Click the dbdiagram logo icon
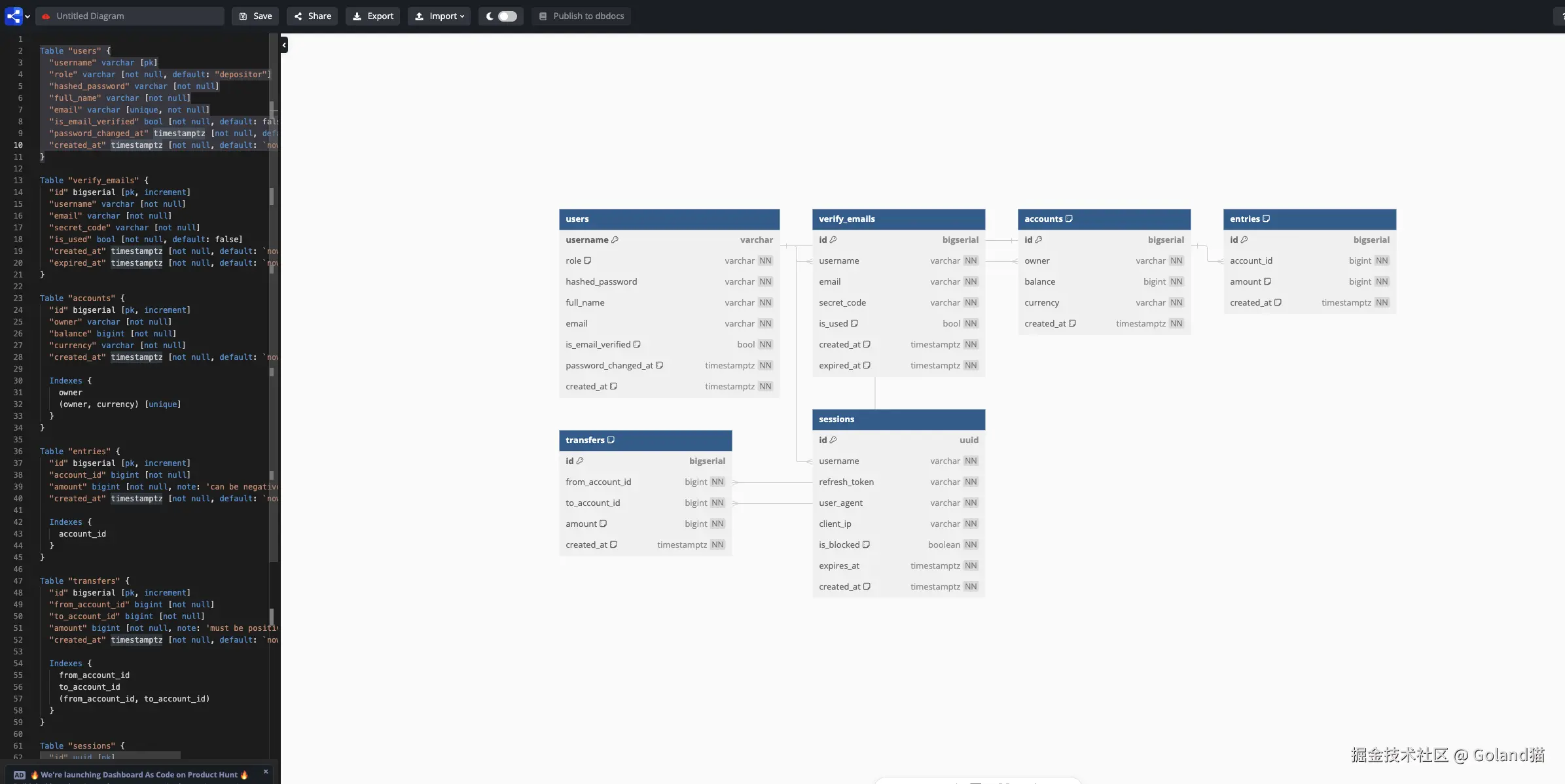The height and width of the screenshot is (784, 1565). point(13,16)
